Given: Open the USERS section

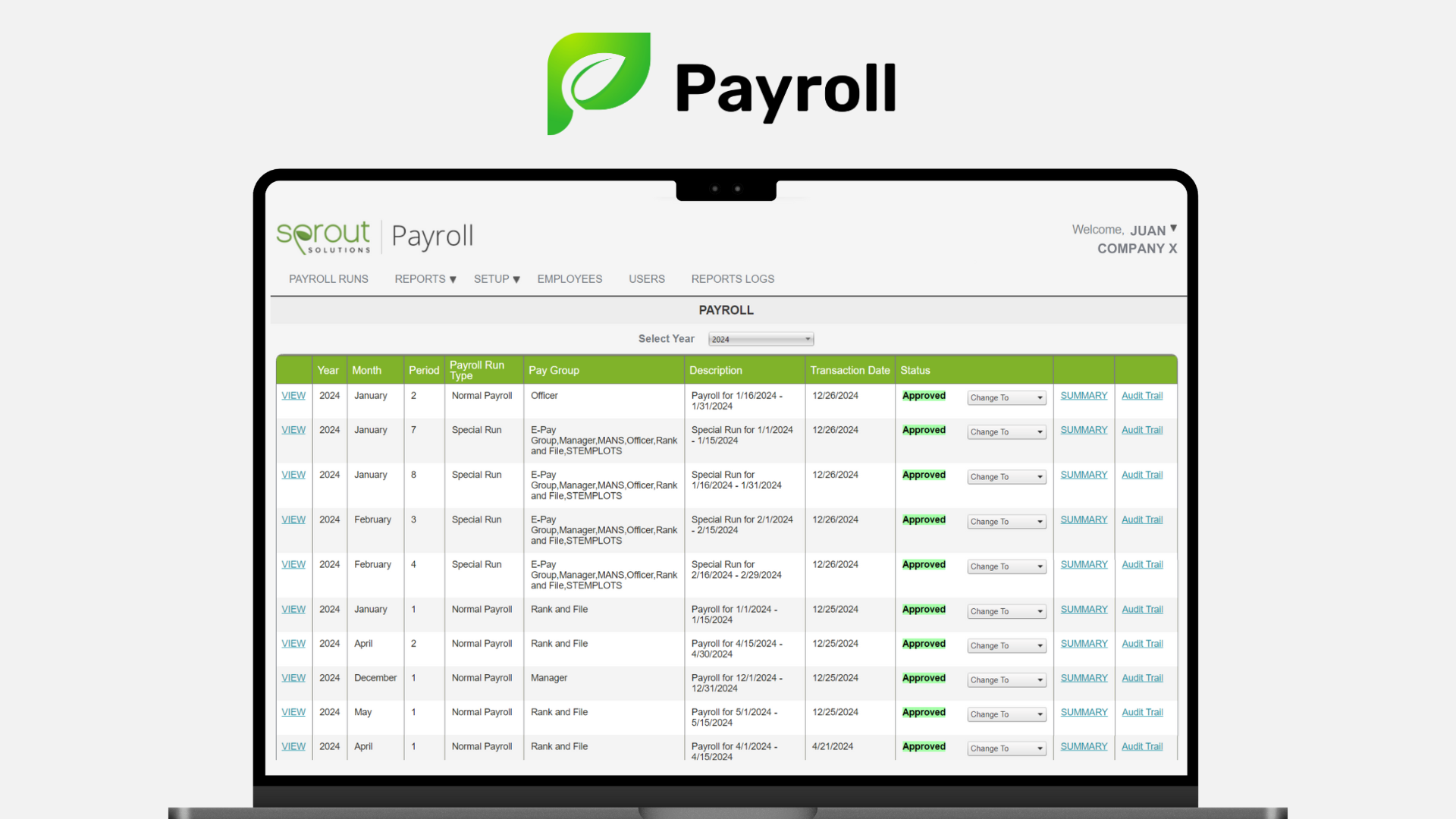Looking at the screenshot, I should point(646,279).
